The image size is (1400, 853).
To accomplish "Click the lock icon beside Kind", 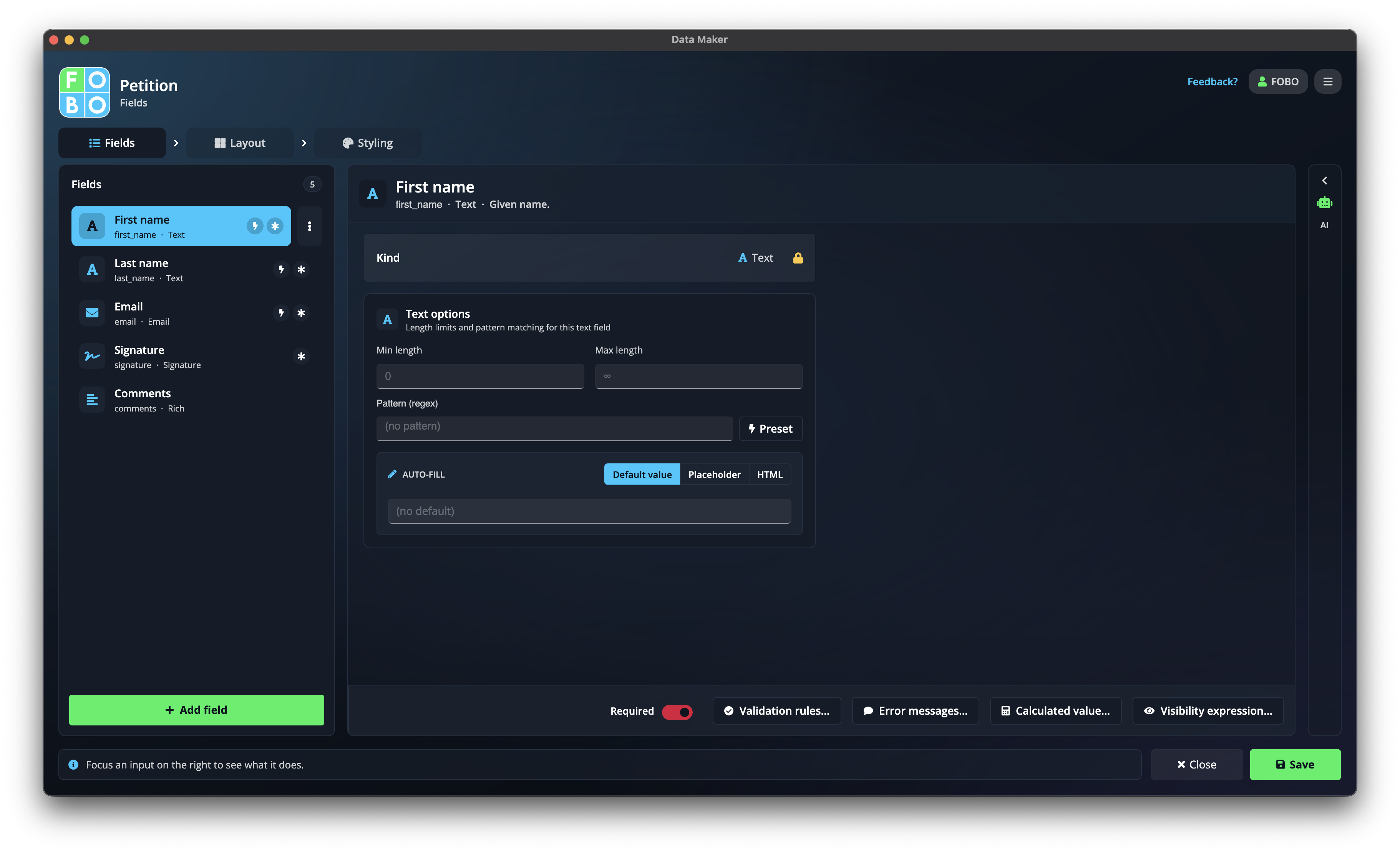I will tap(798, 258).
